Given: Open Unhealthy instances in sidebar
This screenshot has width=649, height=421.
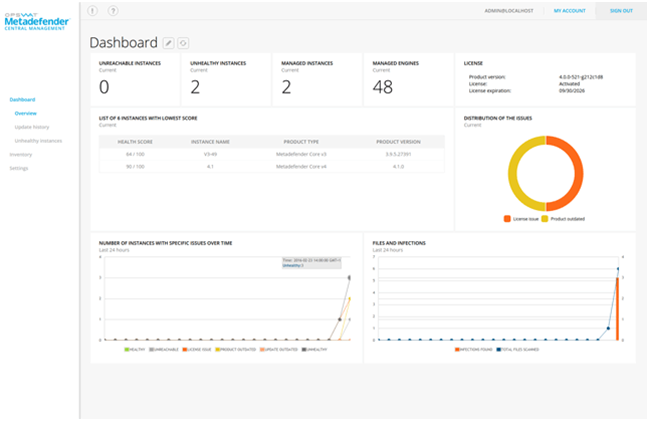Looking at the screenshot, I should click(x=38, y=141).
